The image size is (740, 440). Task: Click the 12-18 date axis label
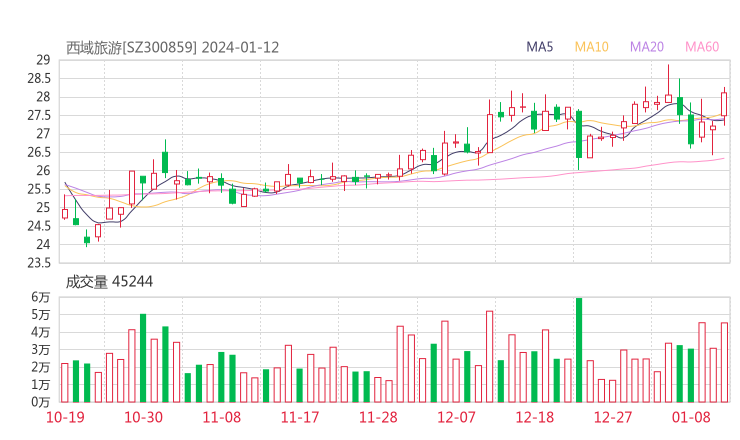pos(535,417)
